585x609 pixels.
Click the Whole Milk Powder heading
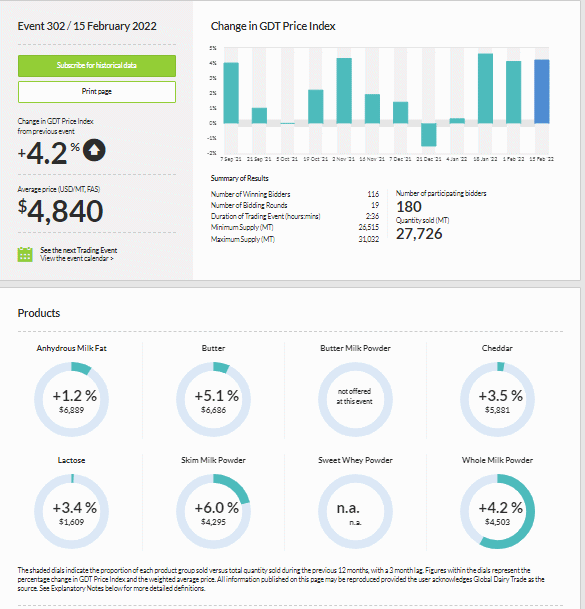click(x=497, y=460)
